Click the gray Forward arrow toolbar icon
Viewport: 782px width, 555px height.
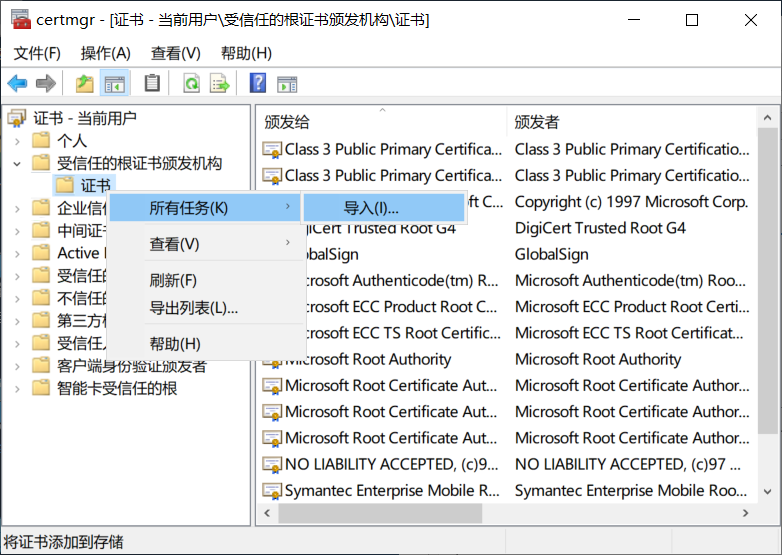coord(46,83)
